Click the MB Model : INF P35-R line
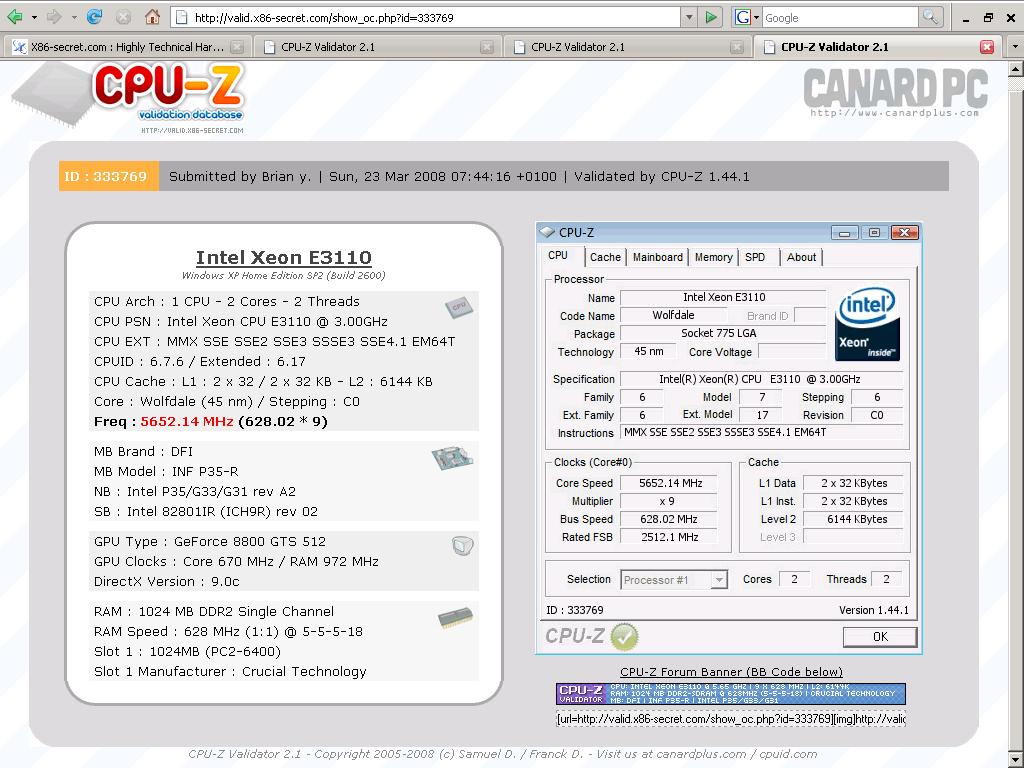 pyautogui.click(x=166, y=472)
